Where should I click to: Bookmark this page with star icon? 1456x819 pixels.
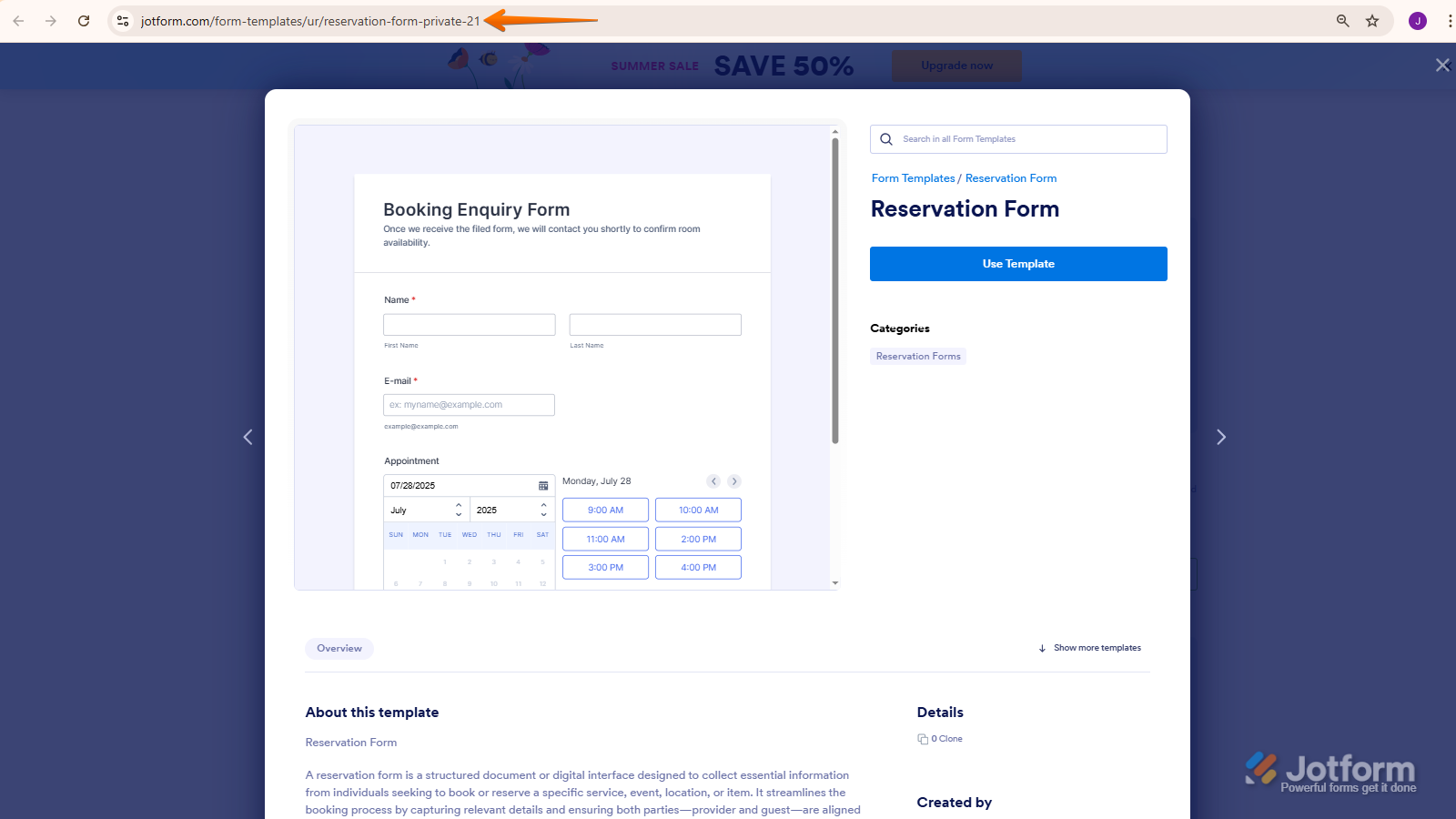click(x=1372, y=21)
